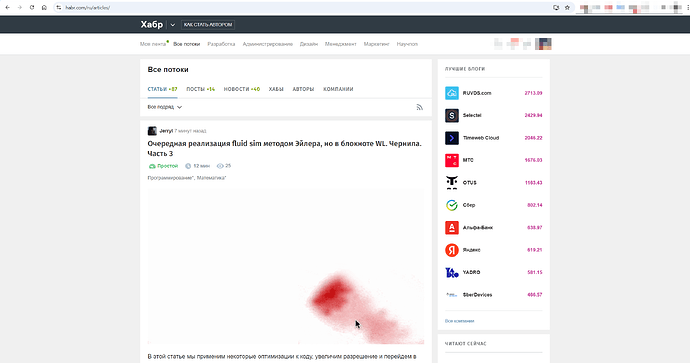This screenshot has width=690, height=363.
Task: Open the RUVDS.com blog logo
Action: (x=451, y=93)
